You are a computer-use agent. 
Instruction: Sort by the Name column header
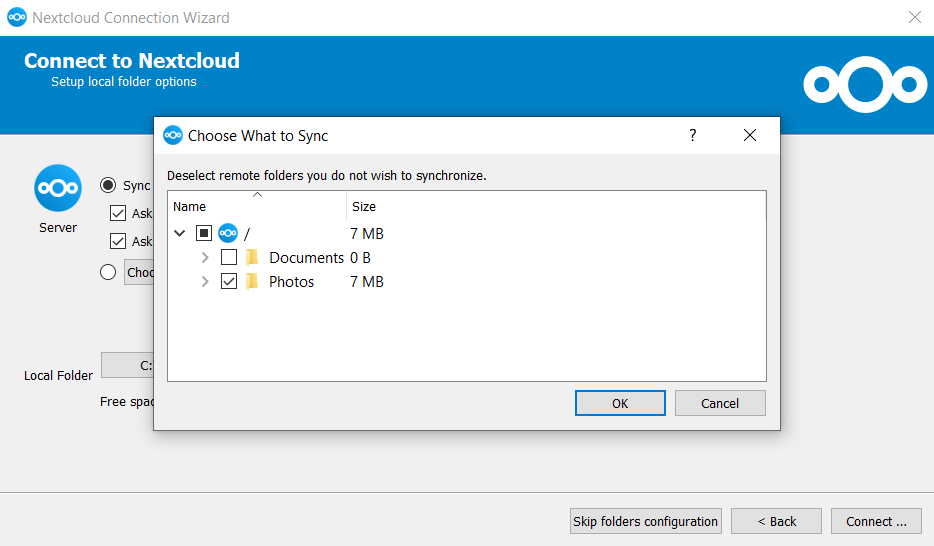(256, 206)
